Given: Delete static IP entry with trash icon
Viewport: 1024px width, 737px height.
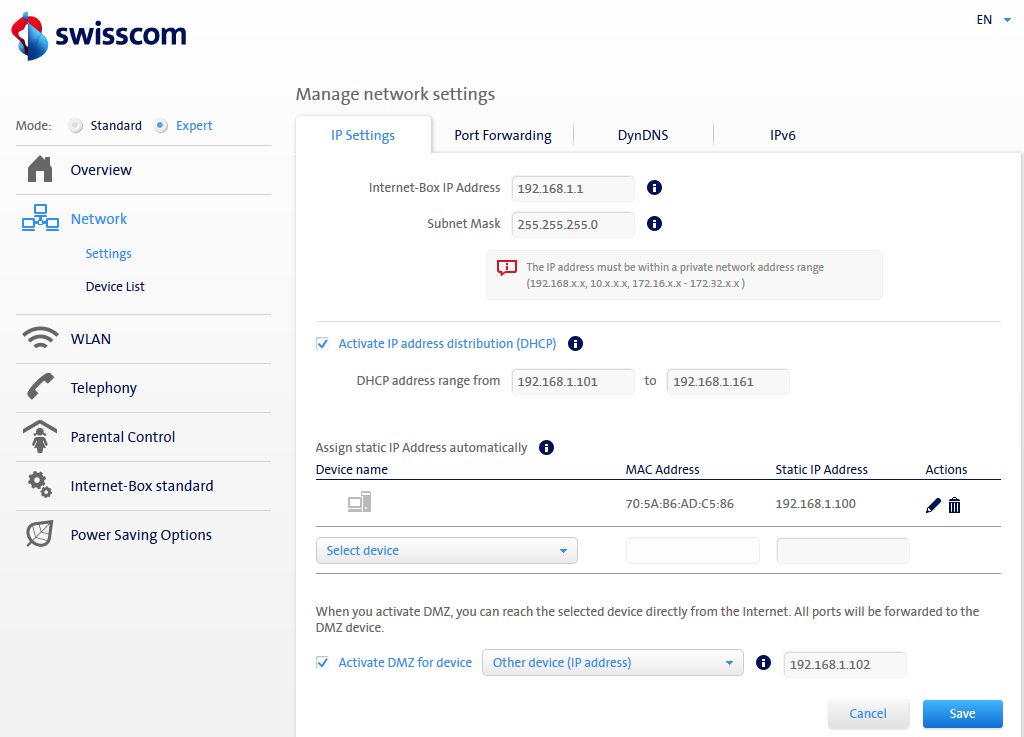Looking at the screenshot, I should click(x=954, y=505).
